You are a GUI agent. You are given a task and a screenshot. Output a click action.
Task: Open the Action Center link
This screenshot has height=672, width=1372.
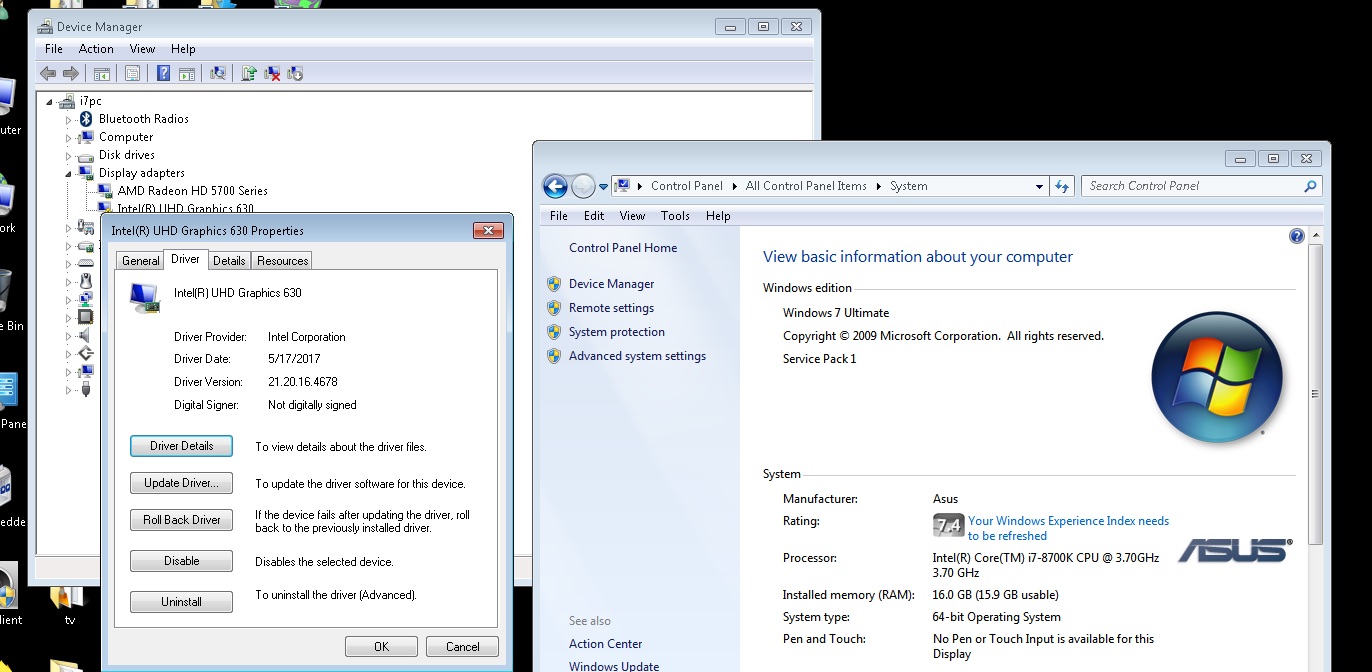pos(605,644)
